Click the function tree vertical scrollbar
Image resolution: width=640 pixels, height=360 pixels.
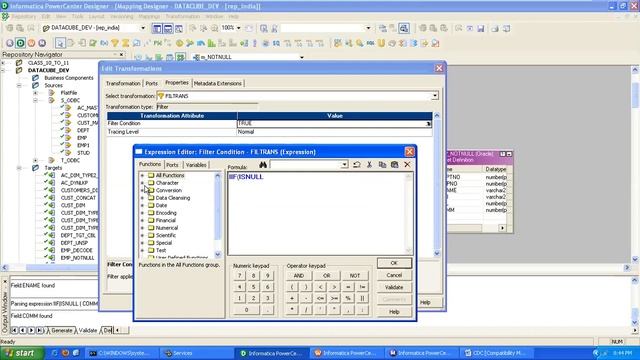pos(218,214)
